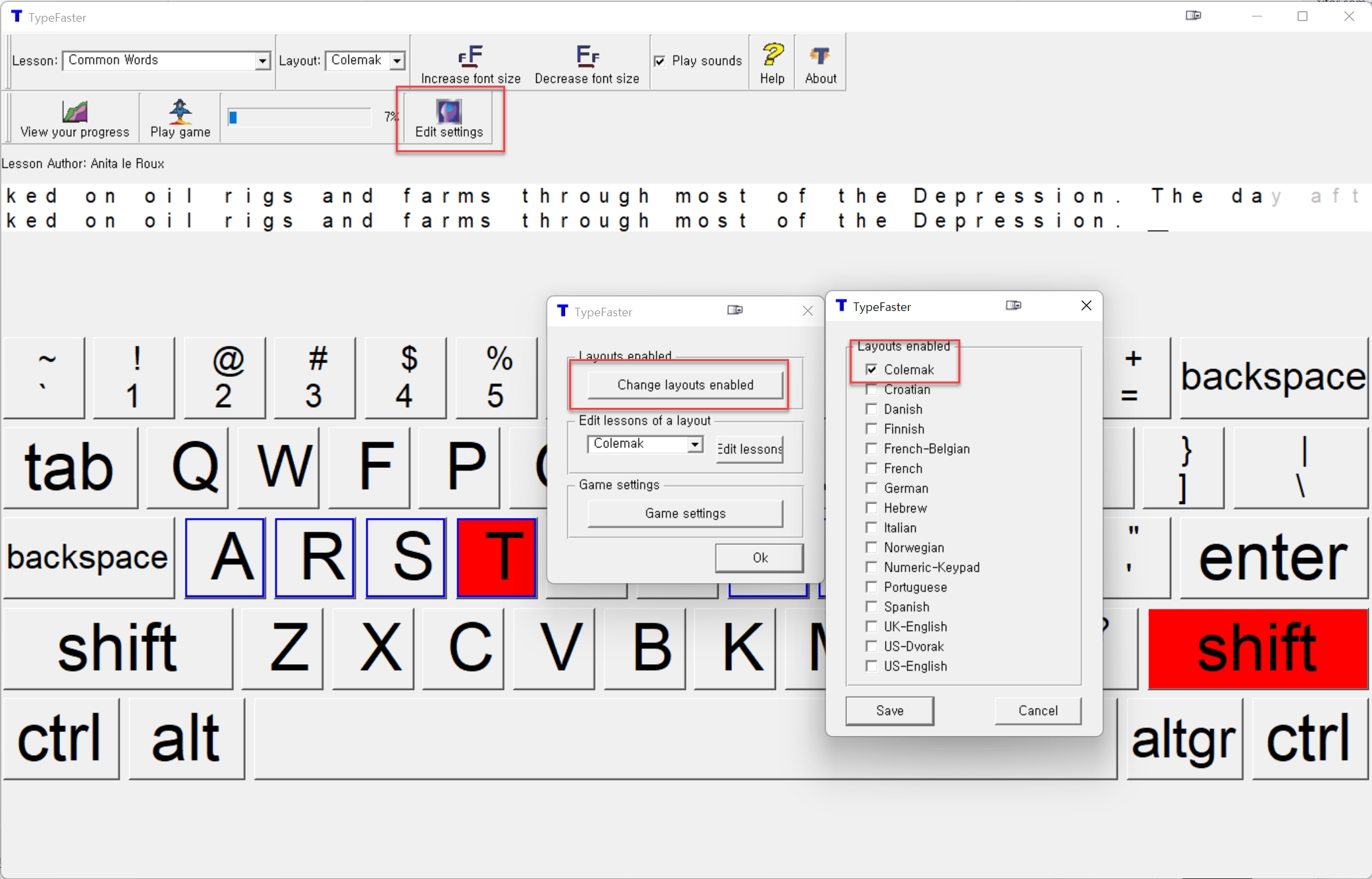1372x879 pixels.
Task: Click the Increase font size icon
Action: pyautogui.click(x=470, y=57)
